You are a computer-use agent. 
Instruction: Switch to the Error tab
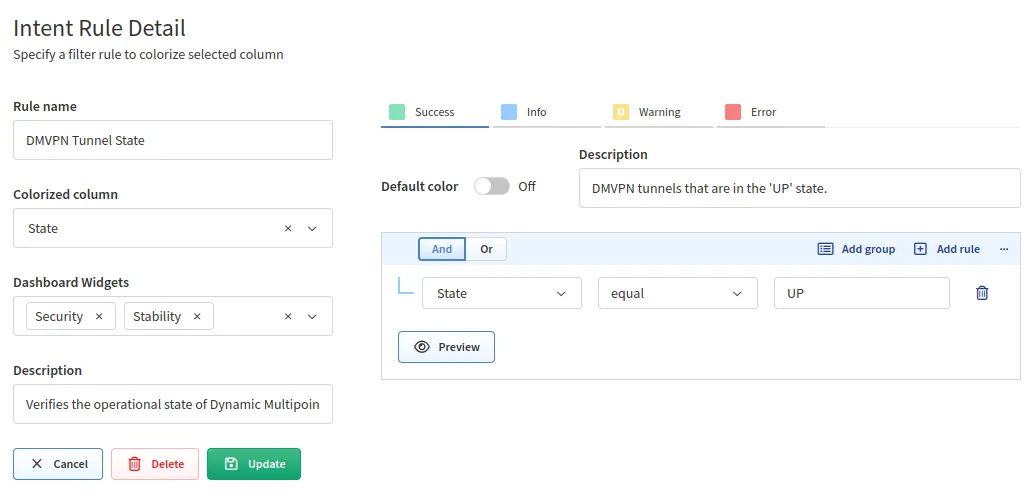click(761, 112)
